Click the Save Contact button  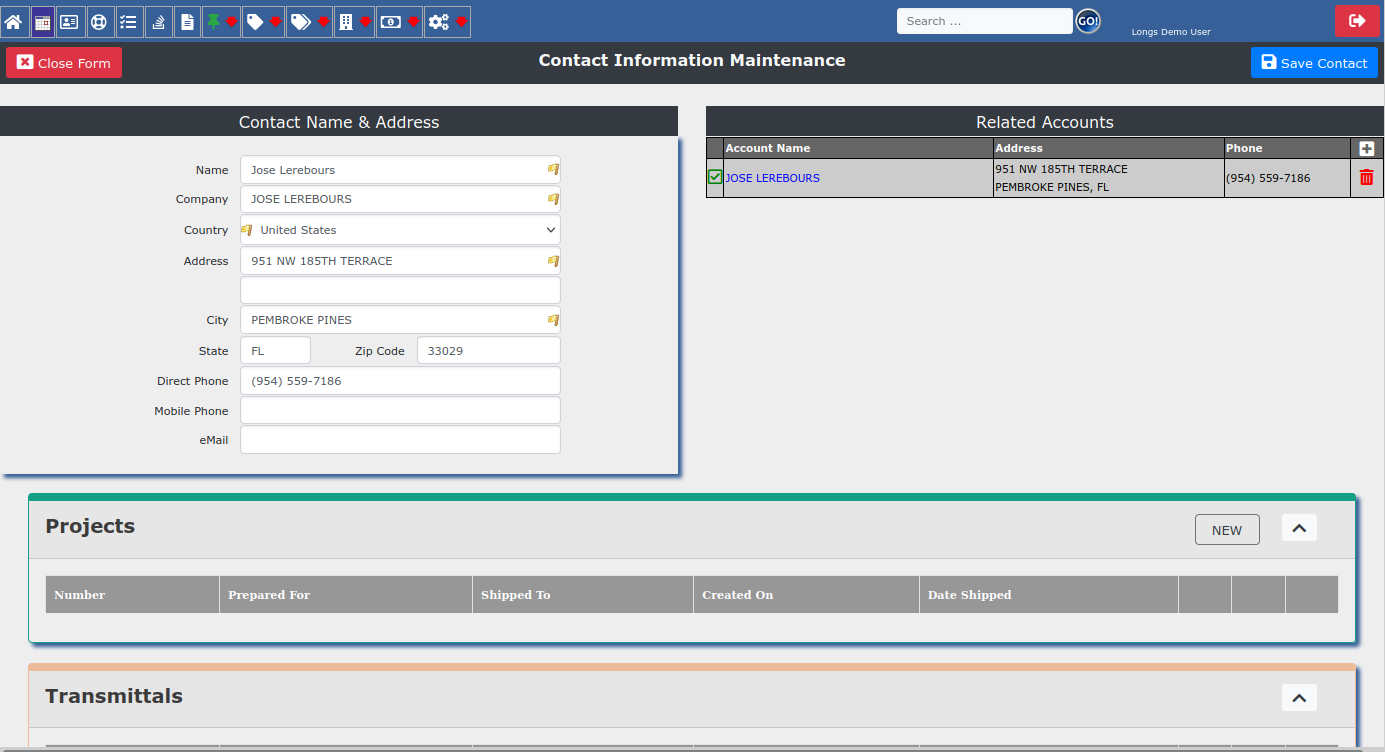coord(1313,63)
